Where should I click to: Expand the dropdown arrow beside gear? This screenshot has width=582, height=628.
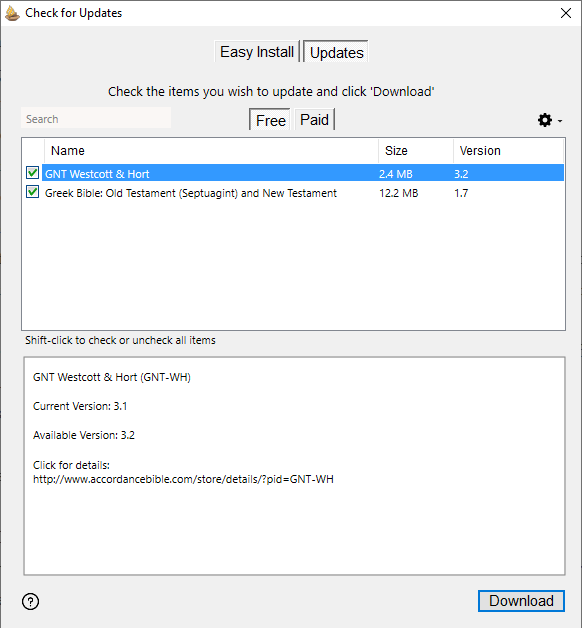560,121
